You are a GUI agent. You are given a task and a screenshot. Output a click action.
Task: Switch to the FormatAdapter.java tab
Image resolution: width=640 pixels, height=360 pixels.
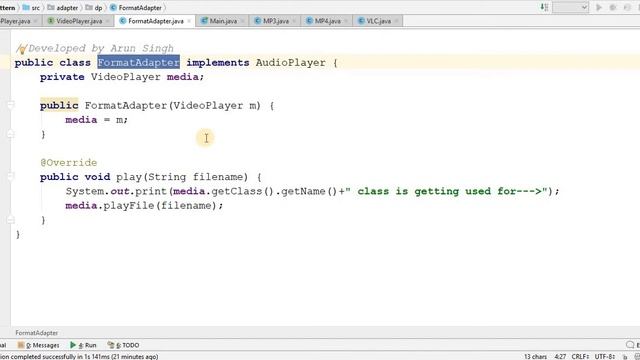coord(156,21)
